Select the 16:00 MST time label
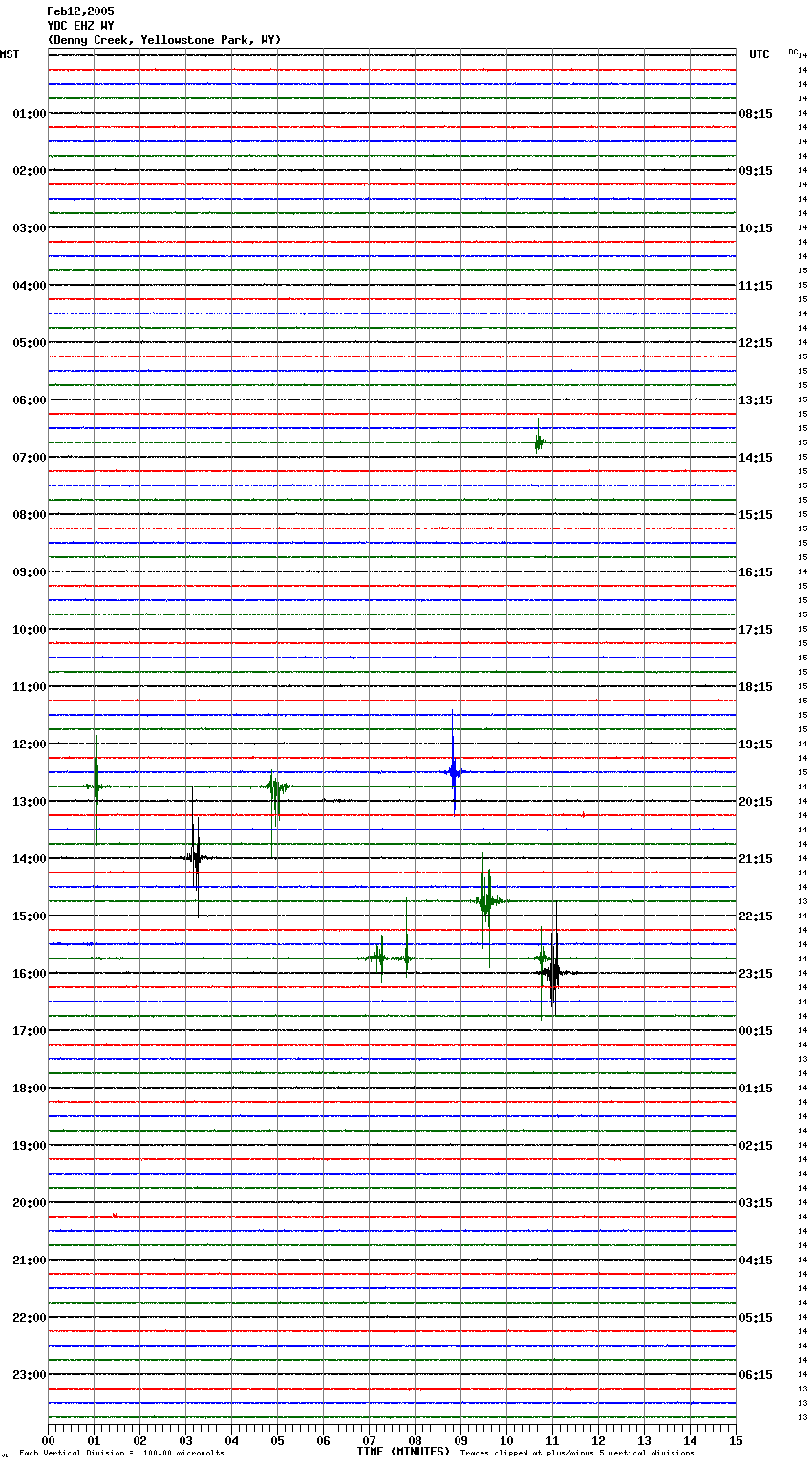 29,974
